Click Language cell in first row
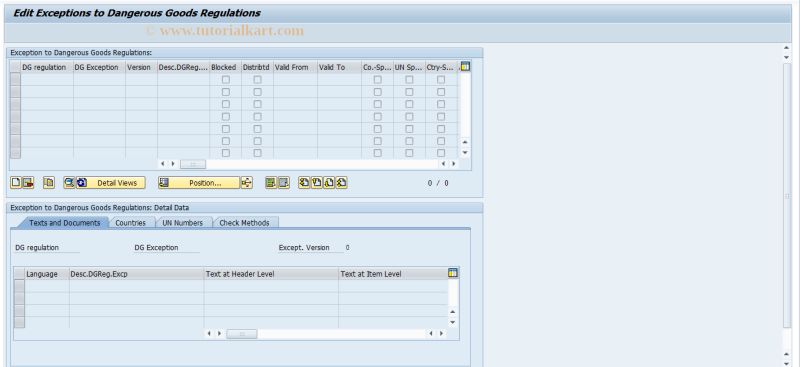 [47, 286]
